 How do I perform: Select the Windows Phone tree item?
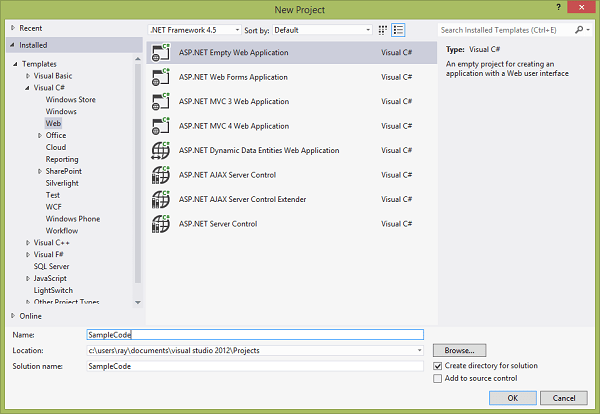73,219
